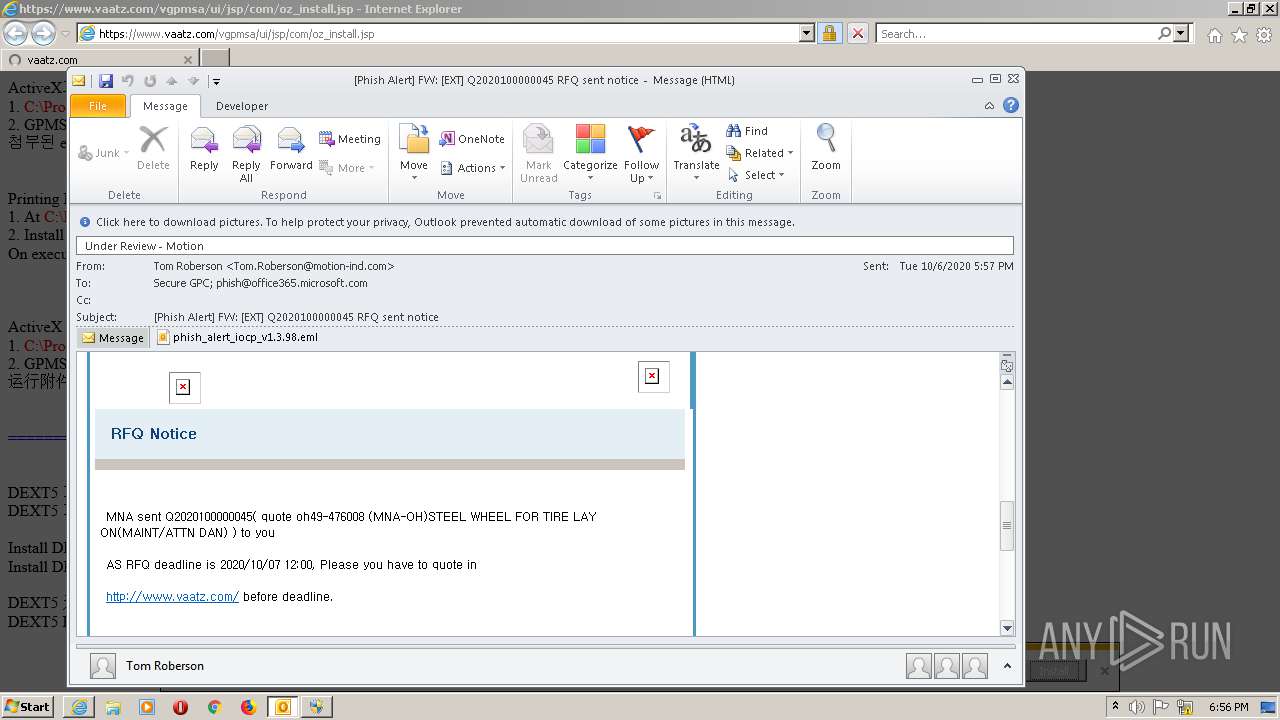
Task: Click the security lock icon in address bar
Action: (x=829, y=34)
